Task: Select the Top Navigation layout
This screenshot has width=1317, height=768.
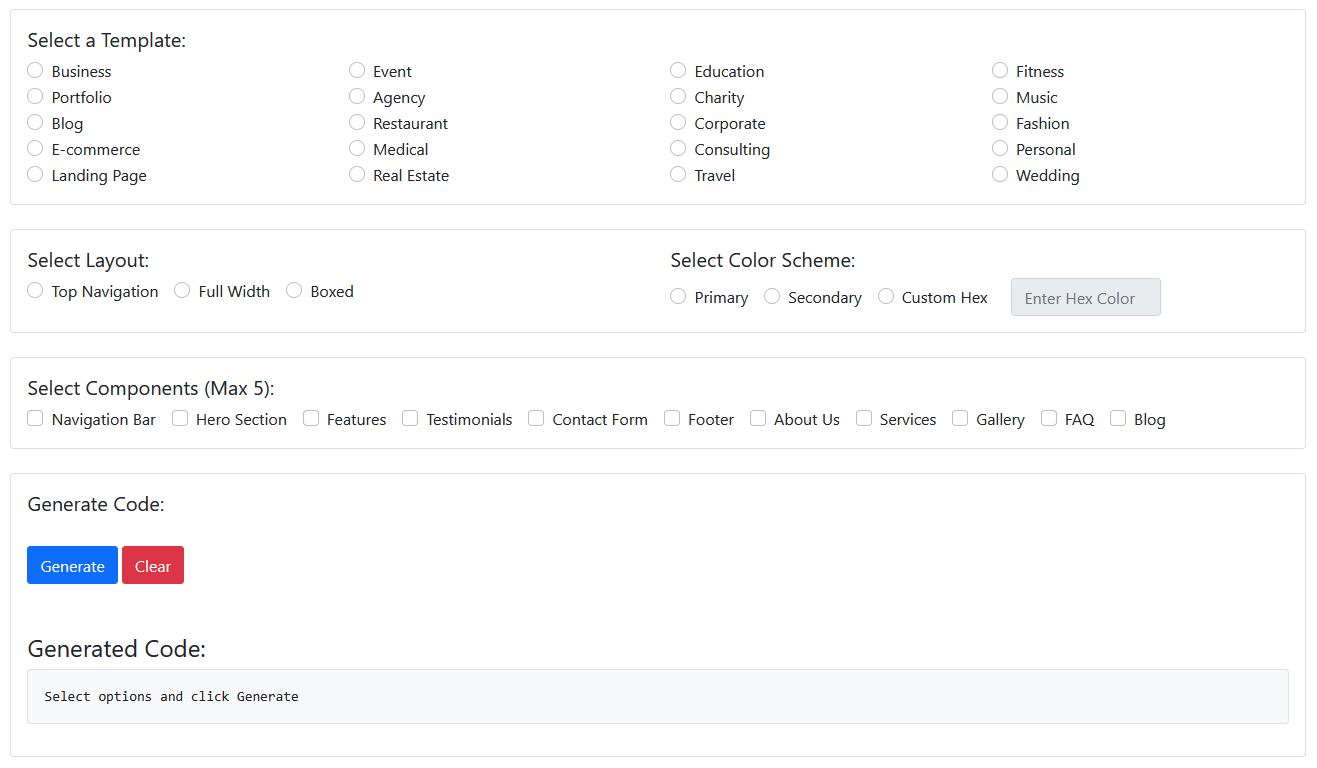Action: point(35,290)
